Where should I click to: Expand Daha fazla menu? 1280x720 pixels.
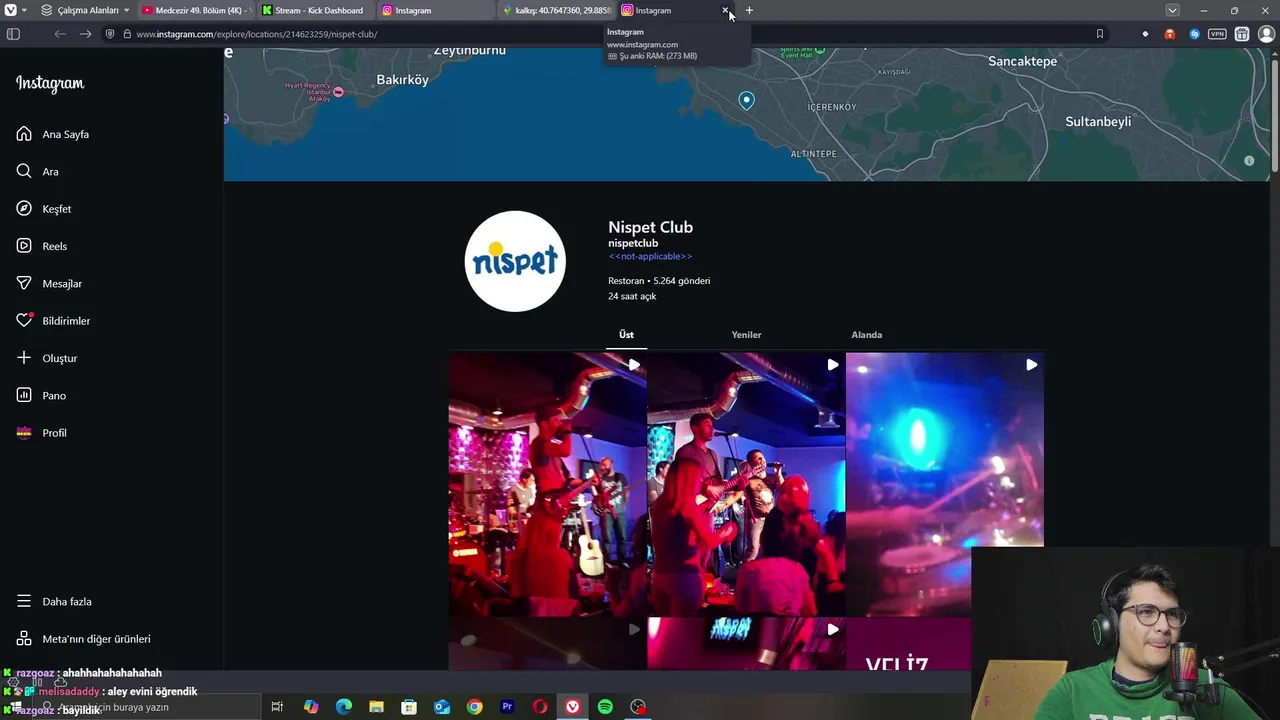tap(54, 602)
